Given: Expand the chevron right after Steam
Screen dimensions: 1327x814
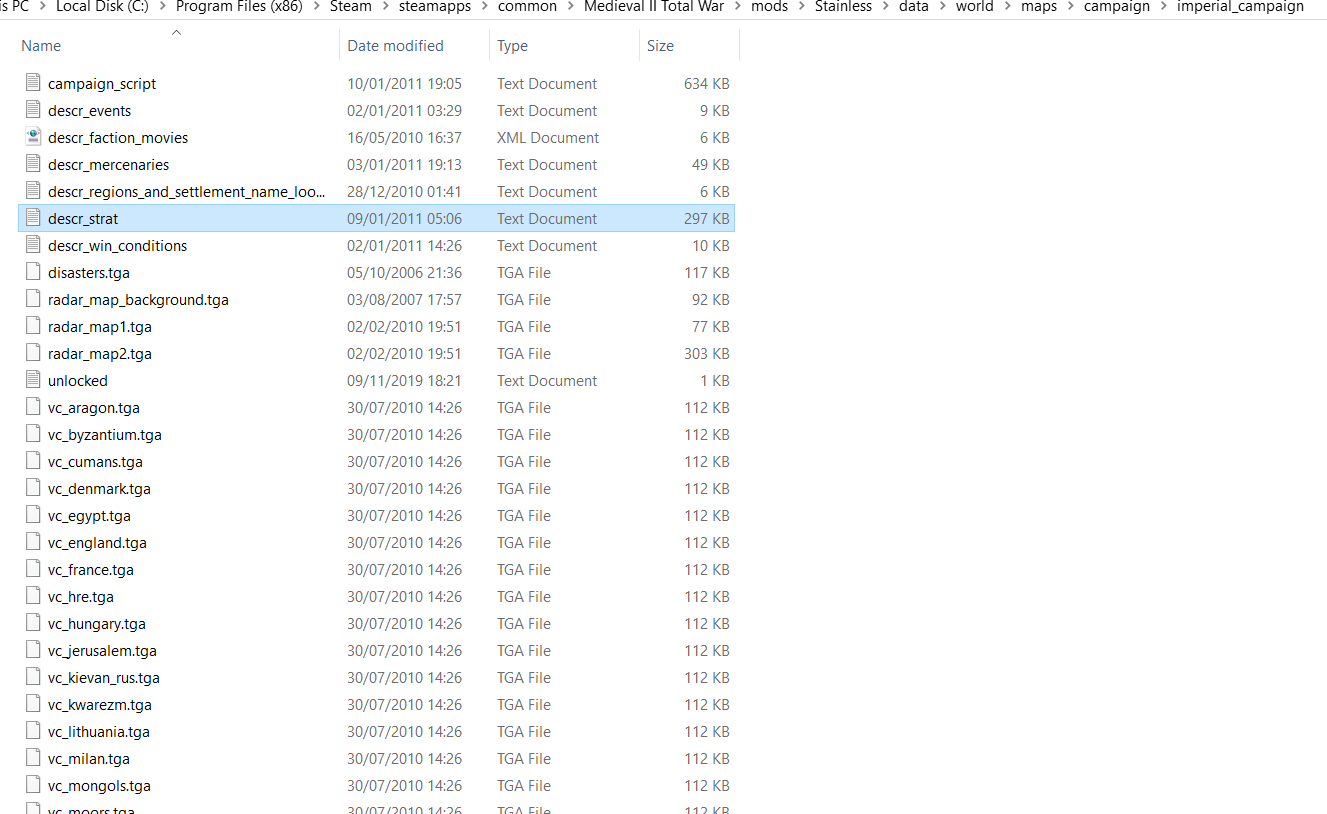Looking at the screenshot, I should pyautogui.click(x=385, y=7).
